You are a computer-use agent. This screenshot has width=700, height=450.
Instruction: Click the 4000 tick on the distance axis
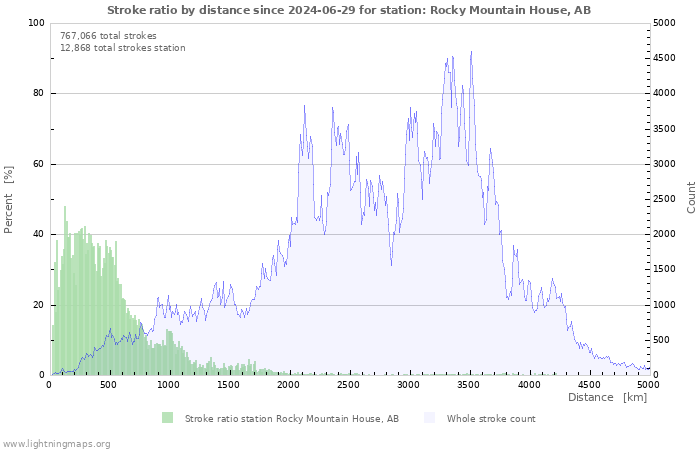tap(528, 384)
